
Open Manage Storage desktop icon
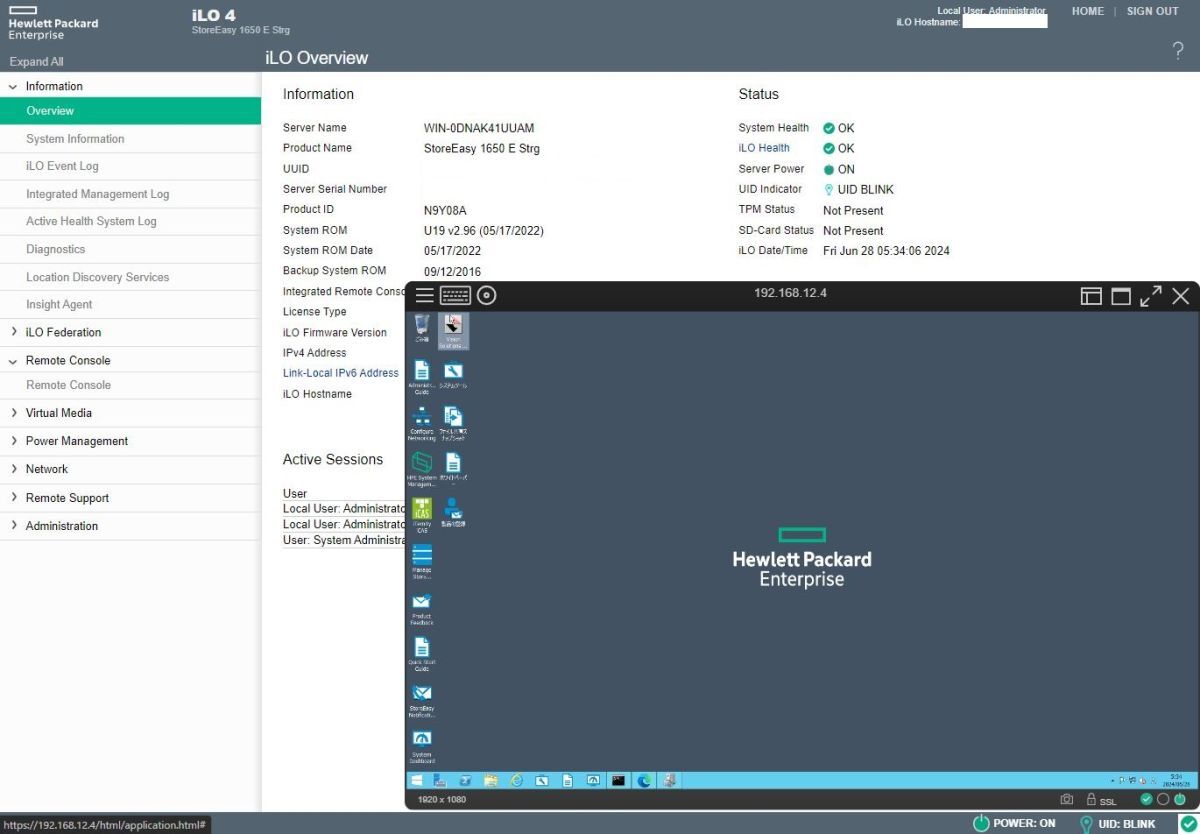pos(421,561)
